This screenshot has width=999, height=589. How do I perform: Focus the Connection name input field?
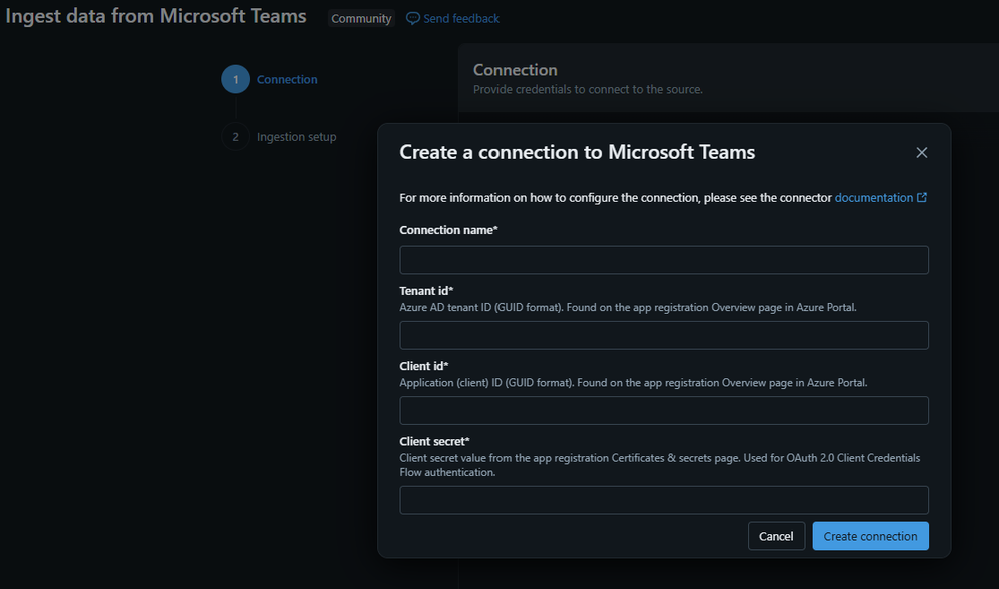coord(664,260)
